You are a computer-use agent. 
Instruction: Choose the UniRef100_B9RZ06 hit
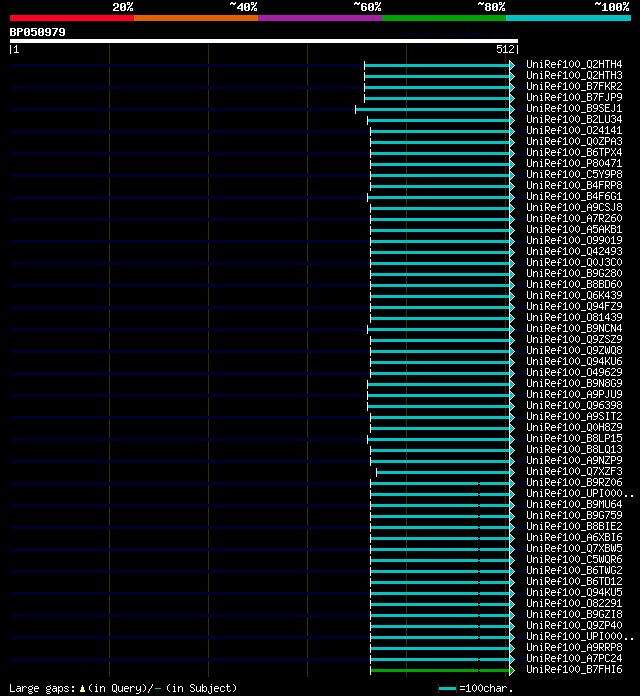(574, 482)
